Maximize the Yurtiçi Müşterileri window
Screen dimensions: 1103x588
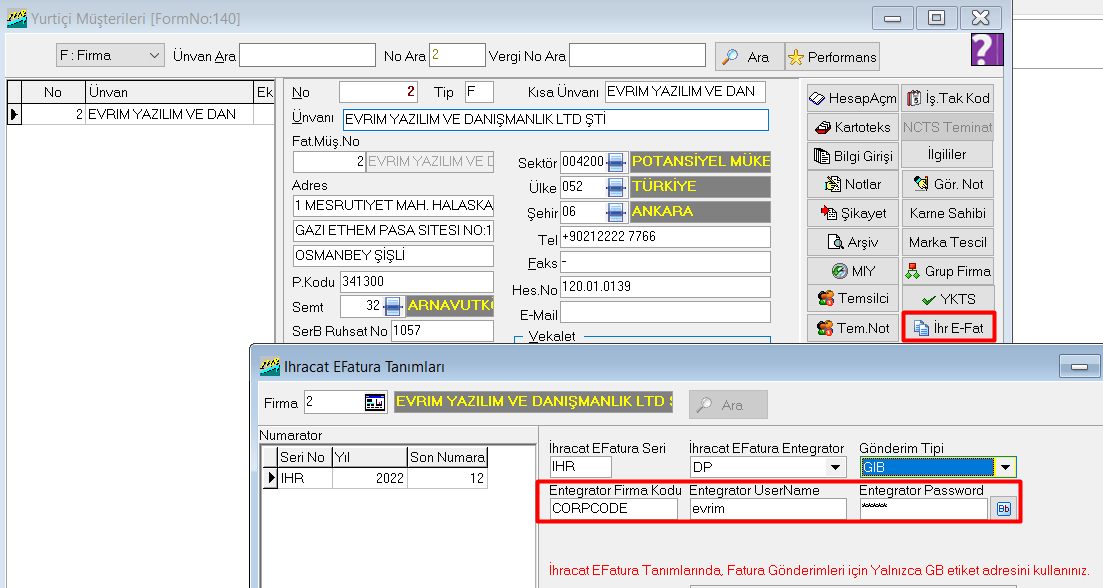(x=936, y=18)
